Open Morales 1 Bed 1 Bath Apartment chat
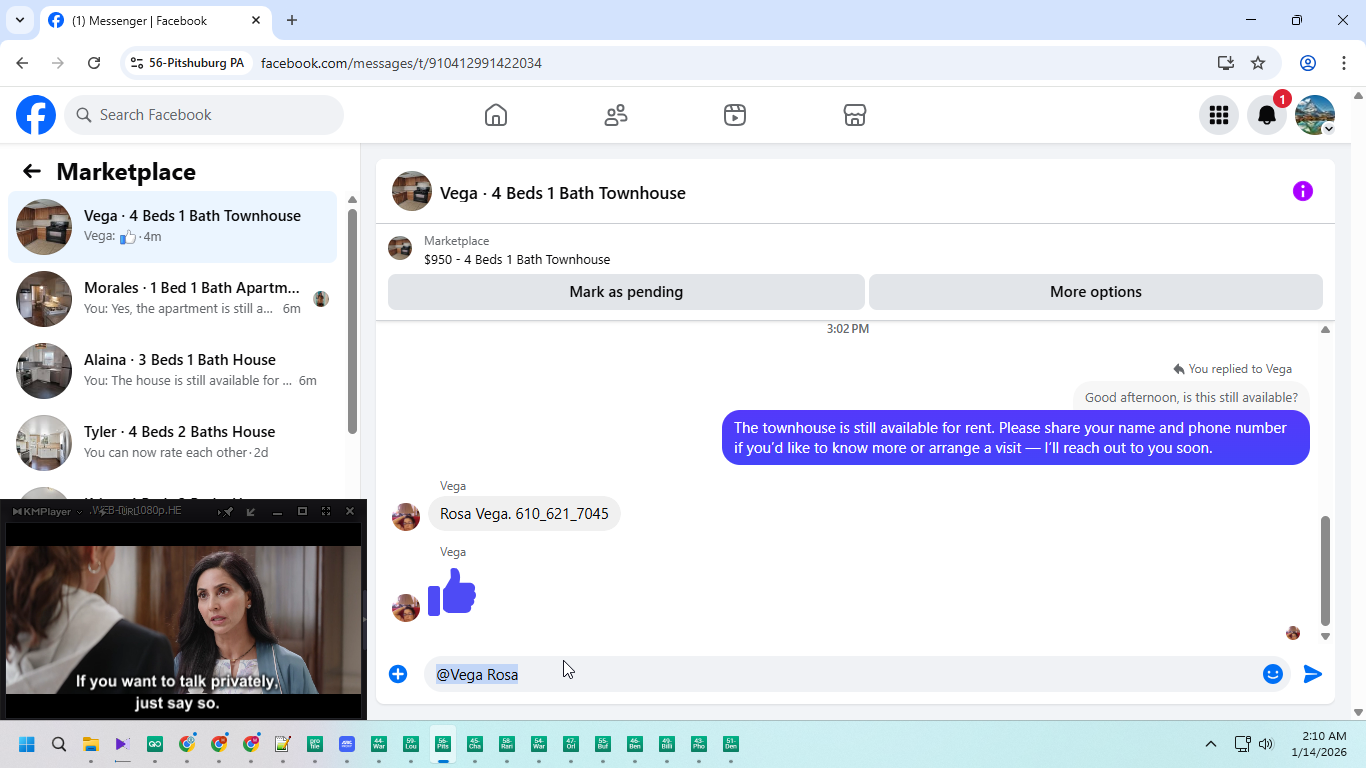1366x768 pixels. coord(173,299)
